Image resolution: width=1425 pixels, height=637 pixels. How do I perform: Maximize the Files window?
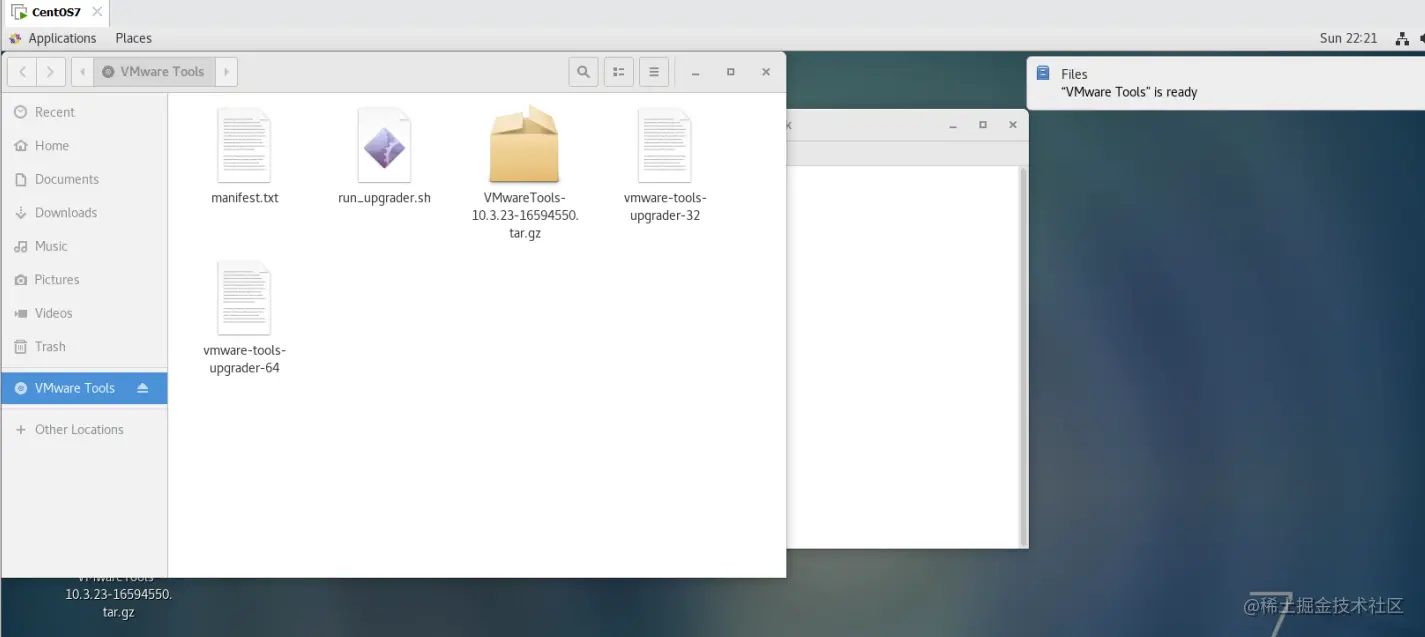(731, 72)
